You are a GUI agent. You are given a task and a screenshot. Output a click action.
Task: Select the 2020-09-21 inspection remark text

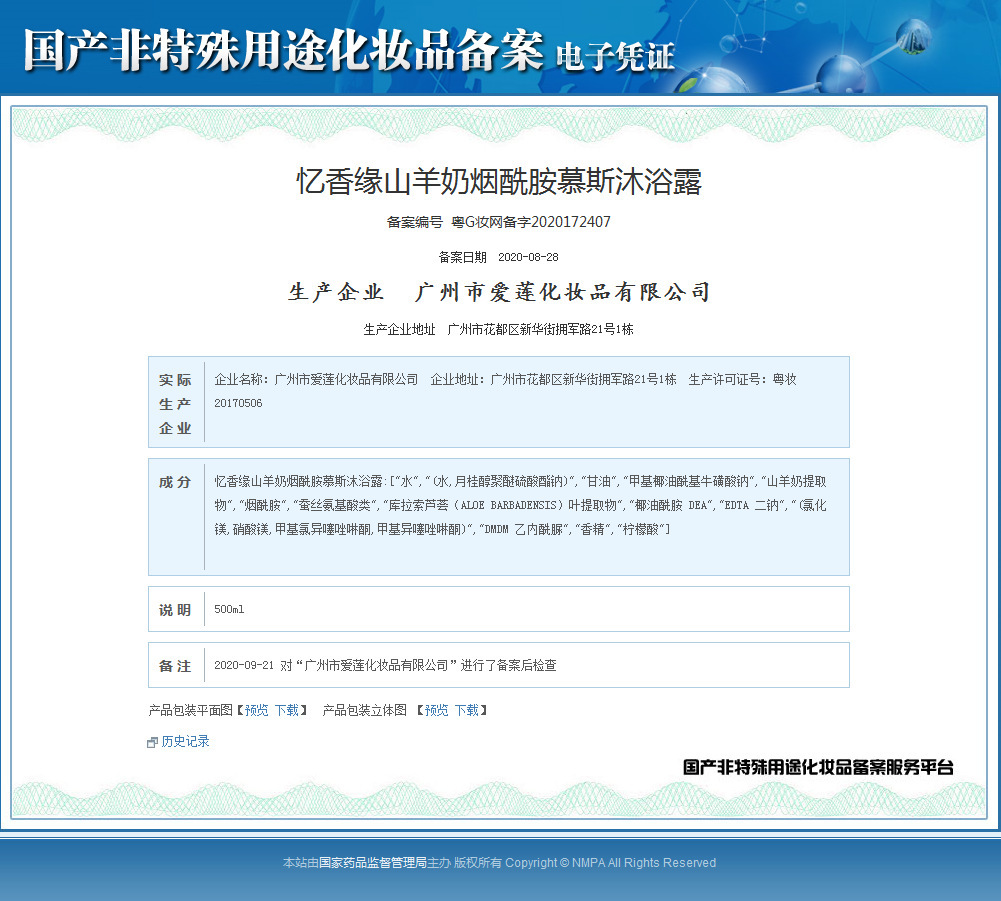pyautogui.click(x=385, y=665)
